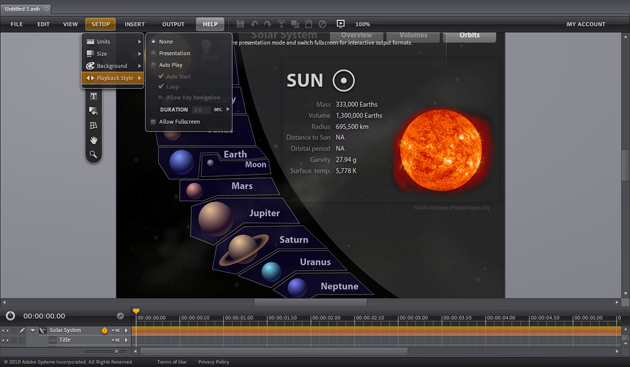Open the Edit menu
The width and height of the screenshot is (630, 367).
tap(43, 24)
